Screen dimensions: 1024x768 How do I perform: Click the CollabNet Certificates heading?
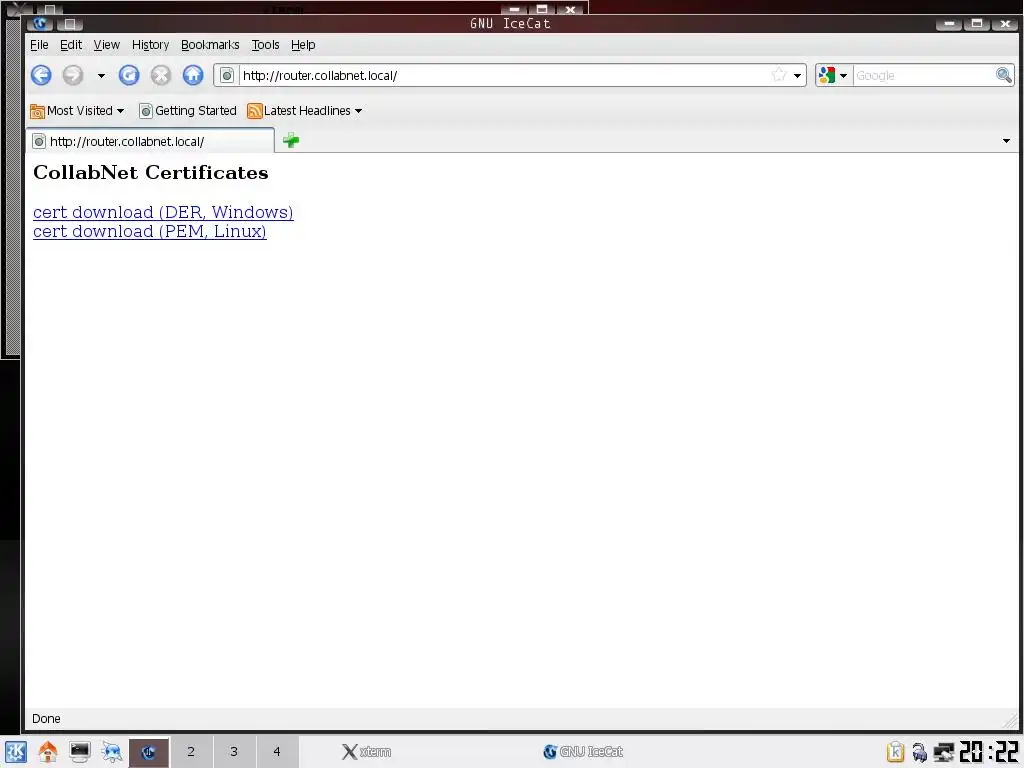click(x=151, y=172)
